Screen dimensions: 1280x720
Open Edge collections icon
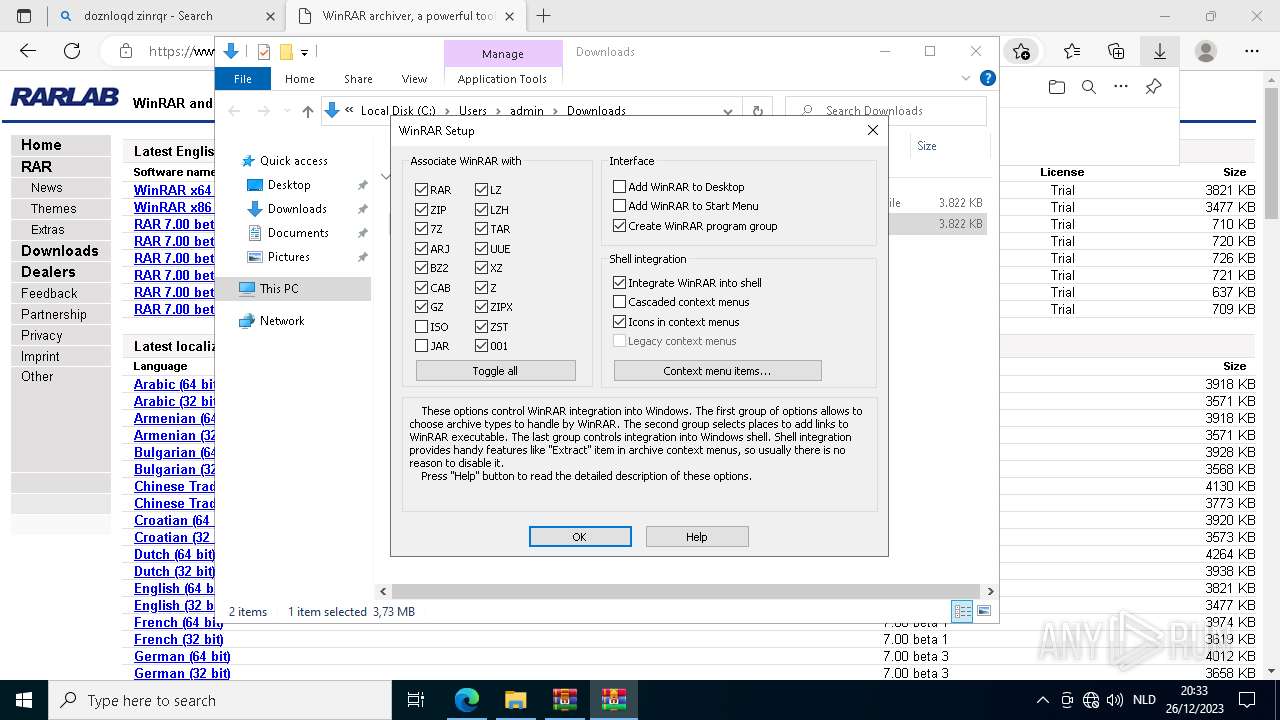[1116, 51]
